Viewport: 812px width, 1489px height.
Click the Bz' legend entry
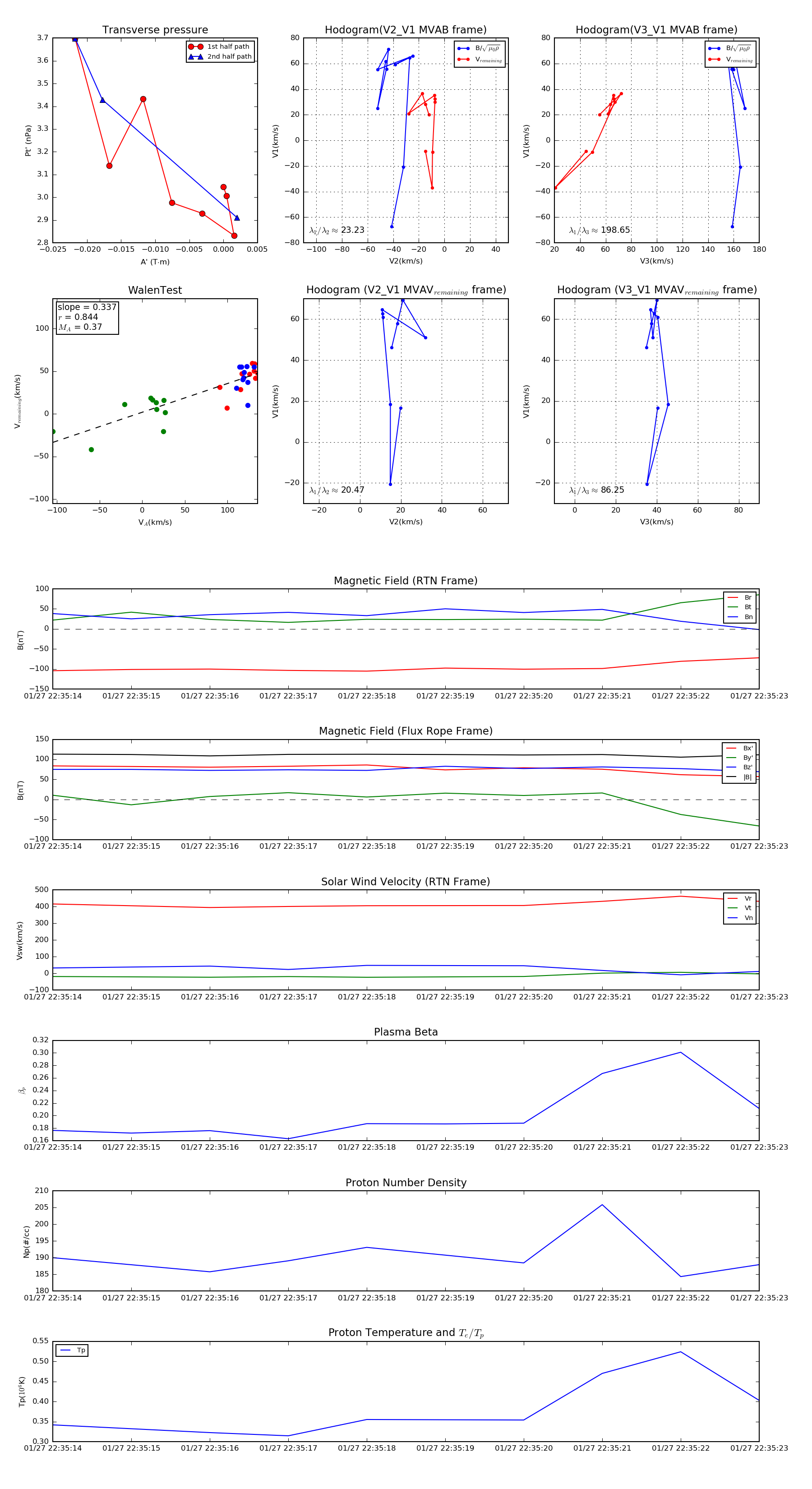(x=739, y=767)
